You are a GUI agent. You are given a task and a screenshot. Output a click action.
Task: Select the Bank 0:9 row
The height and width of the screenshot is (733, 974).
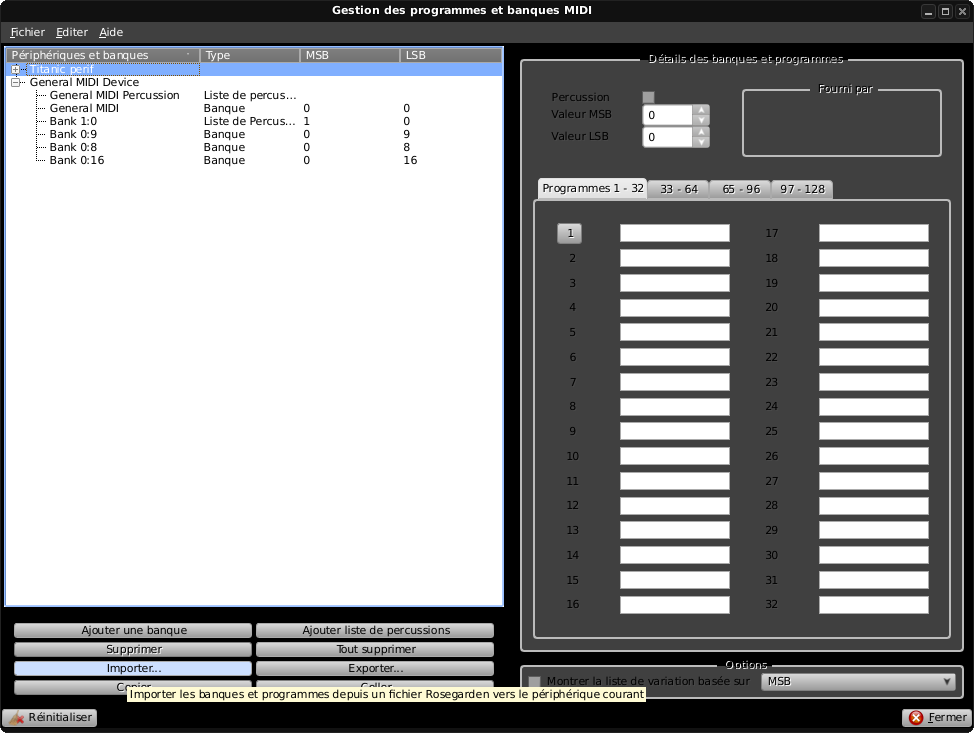tap(253, 134)
